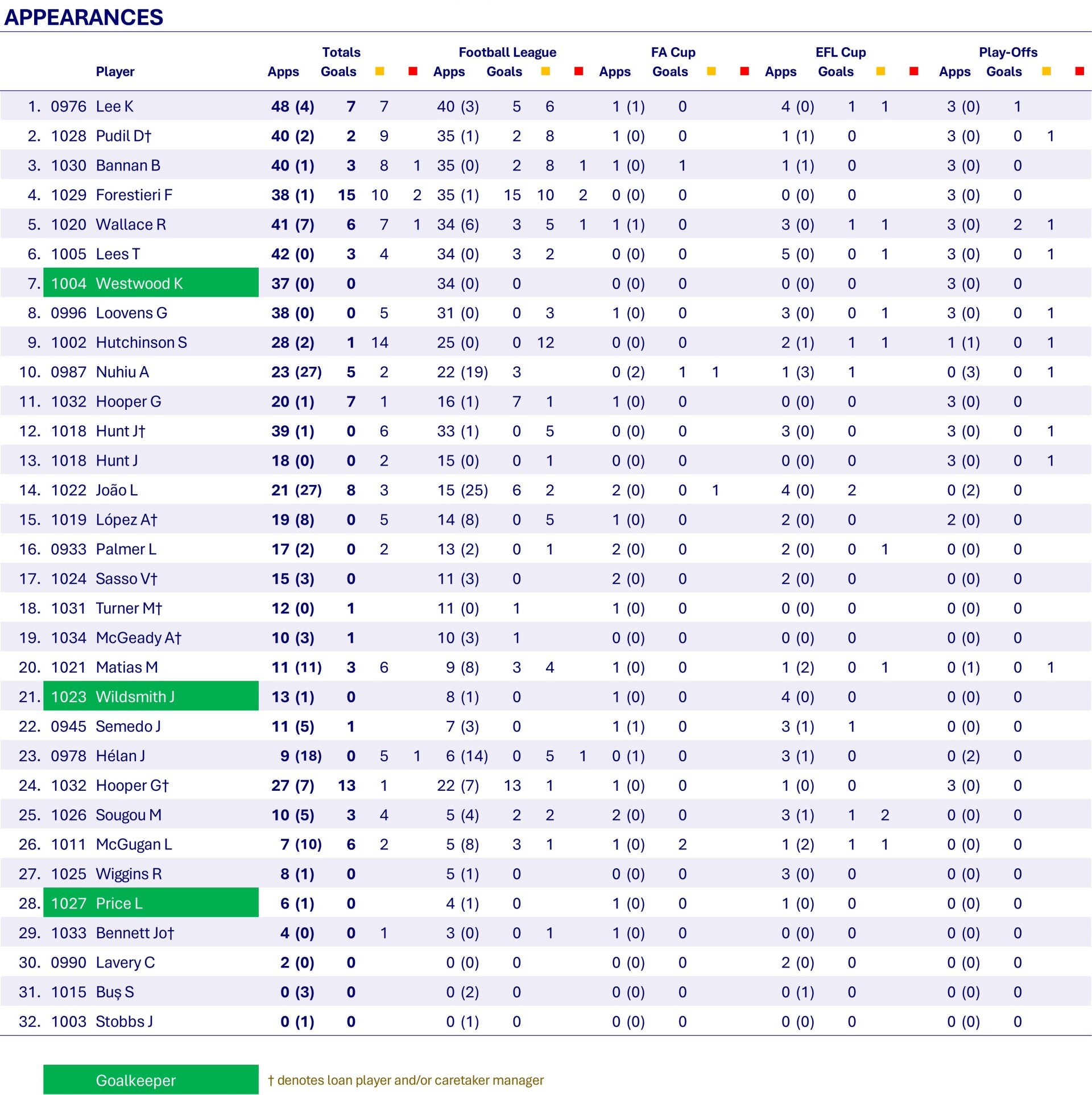The height and width of the screenshot is (1095, 1092).
Task: Click the APPEARANCES heading
Action: (84, 17)
